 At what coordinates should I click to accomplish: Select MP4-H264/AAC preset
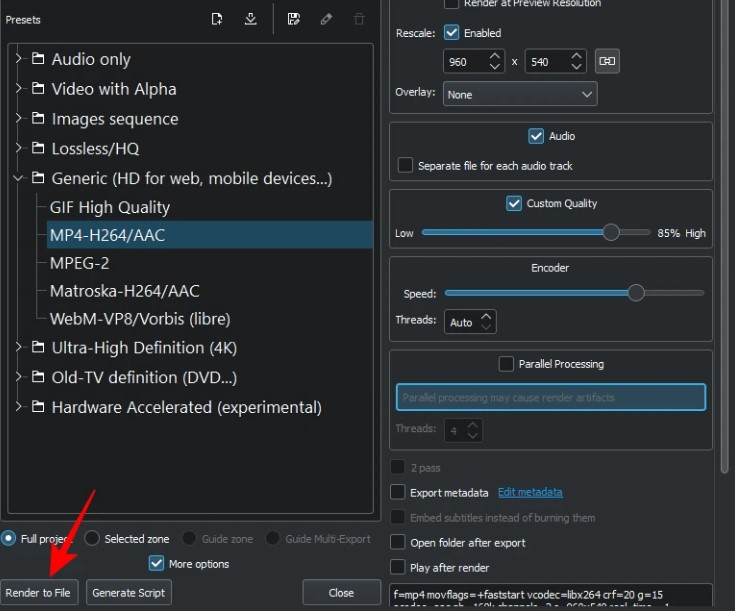[210, 235]
